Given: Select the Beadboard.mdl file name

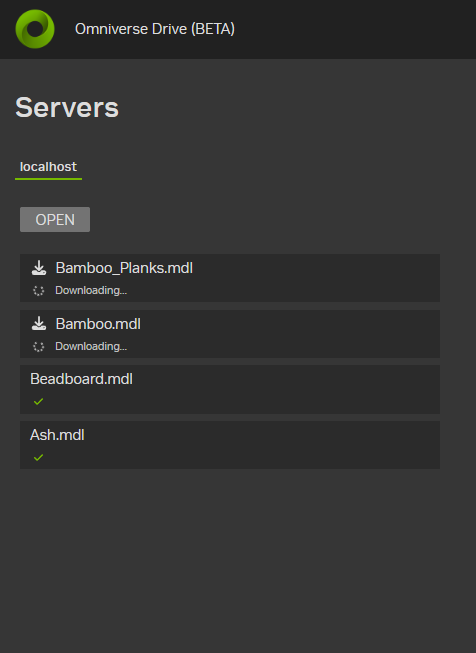Looking at the screenshot, I should [81, 379].
